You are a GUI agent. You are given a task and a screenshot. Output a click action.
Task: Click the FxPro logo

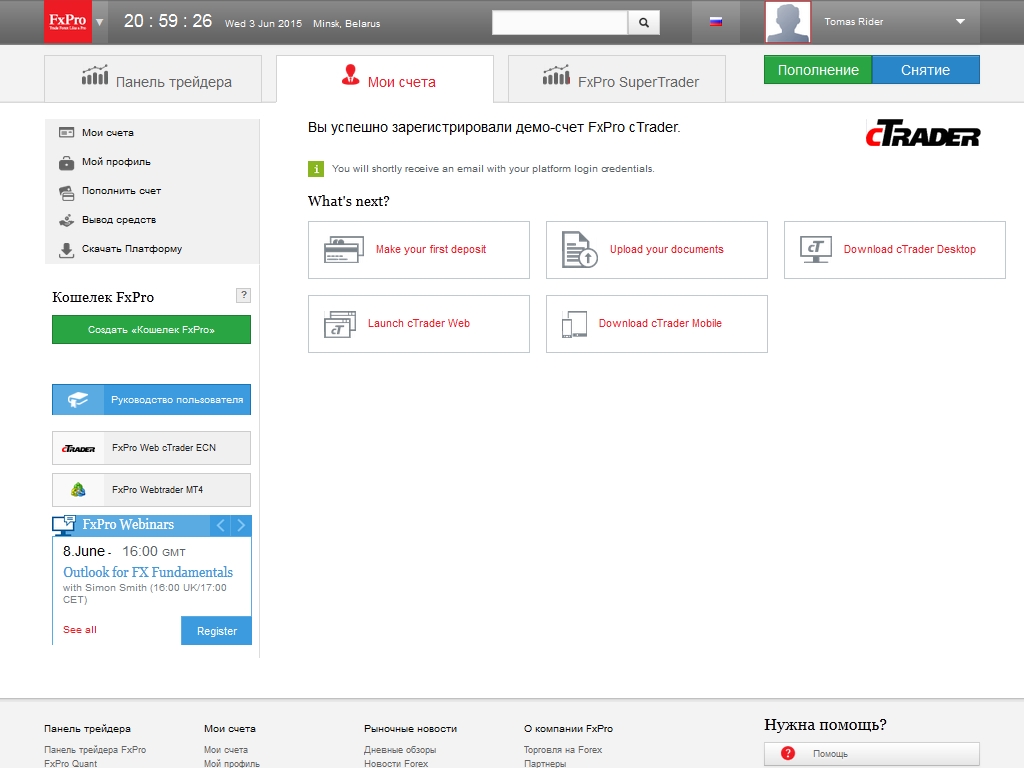pyautogui.click(x=68, y=22)
